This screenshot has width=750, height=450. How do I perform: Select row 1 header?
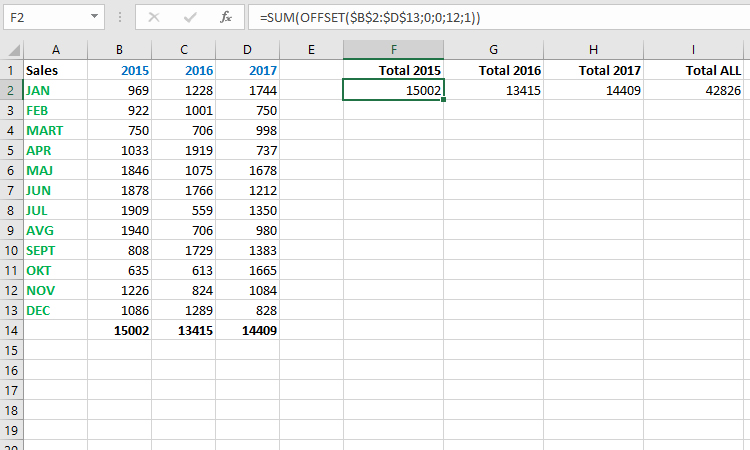click(11, 70)
